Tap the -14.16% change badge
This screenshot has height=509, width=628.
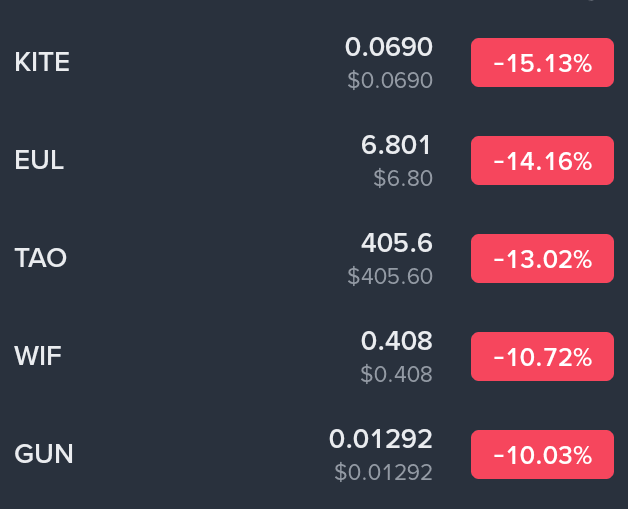[542, 160]
